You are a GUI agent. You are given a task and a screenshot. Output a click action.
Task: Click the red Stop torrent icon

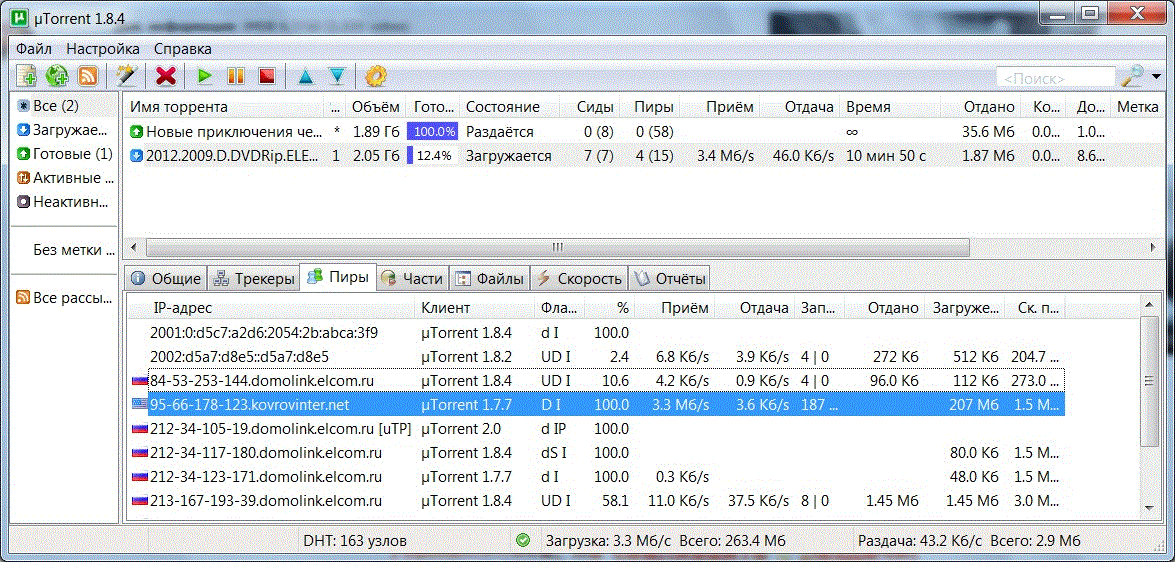268,76
